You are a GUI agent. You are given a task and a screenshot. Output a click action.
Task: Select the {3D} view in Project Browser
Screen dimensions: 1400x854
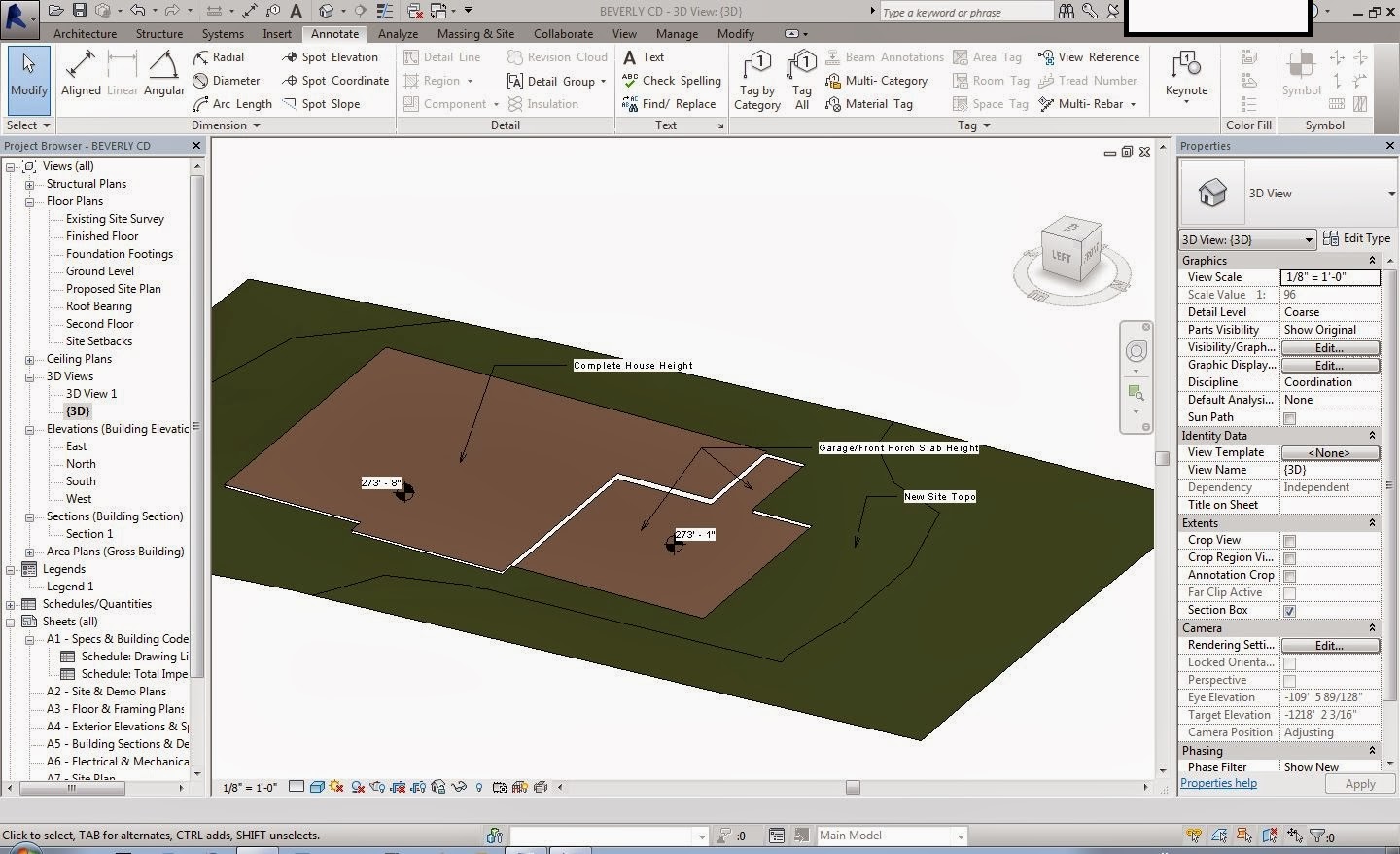(x=79, y=410)
